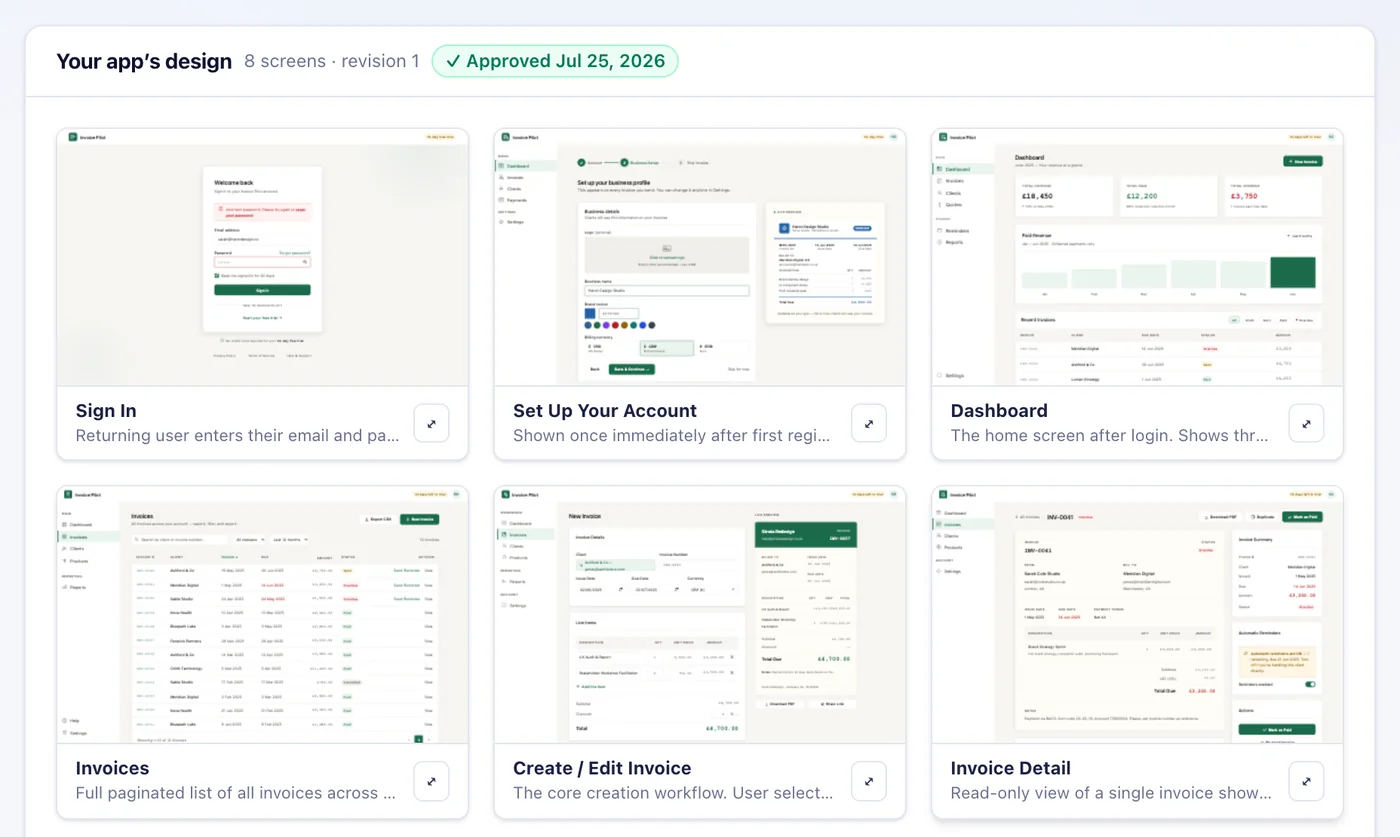Select the "Invoice Detail" card title

click(1010, 769)
